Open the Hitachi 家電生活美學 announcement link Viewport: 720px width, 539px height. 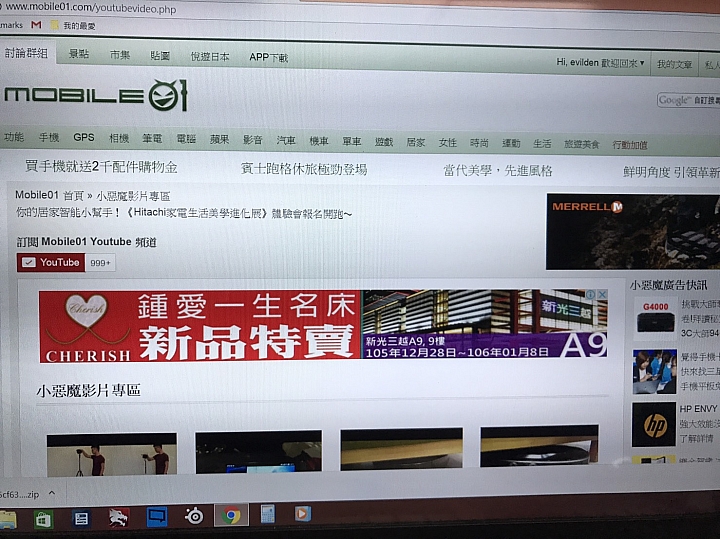[x=184, y=213]
